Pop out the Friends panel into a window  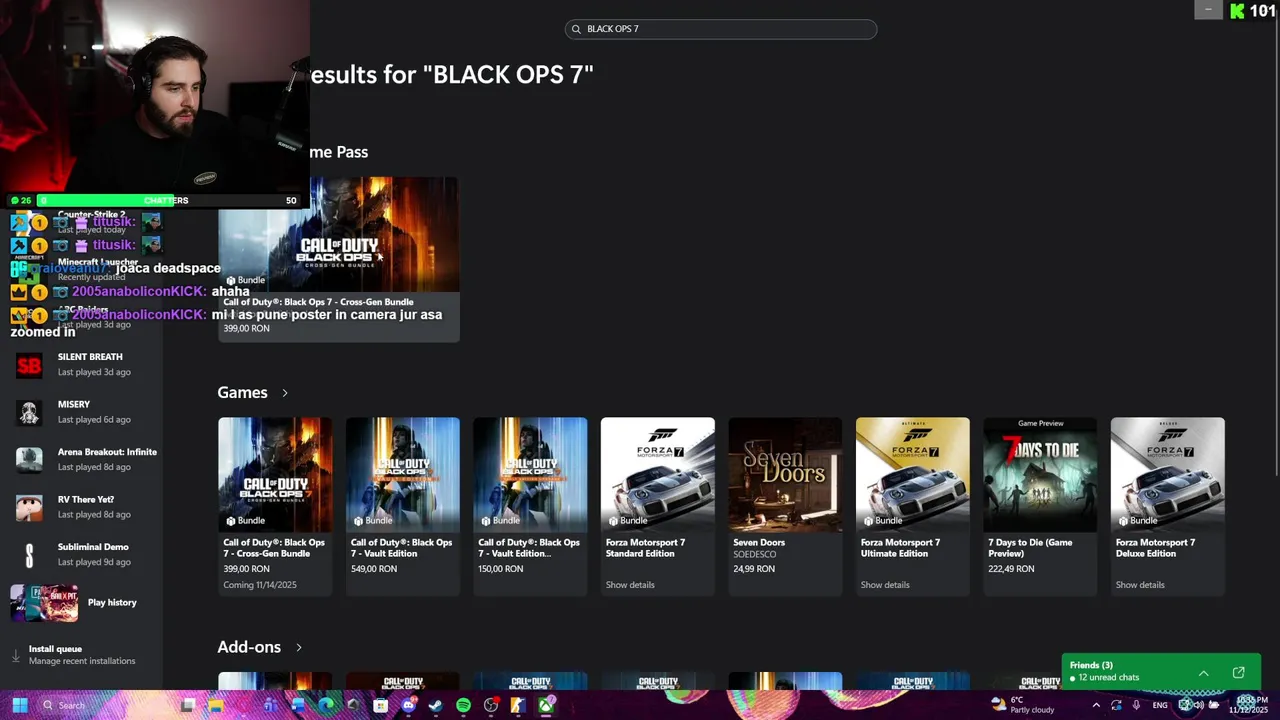tap(1238, 673)
